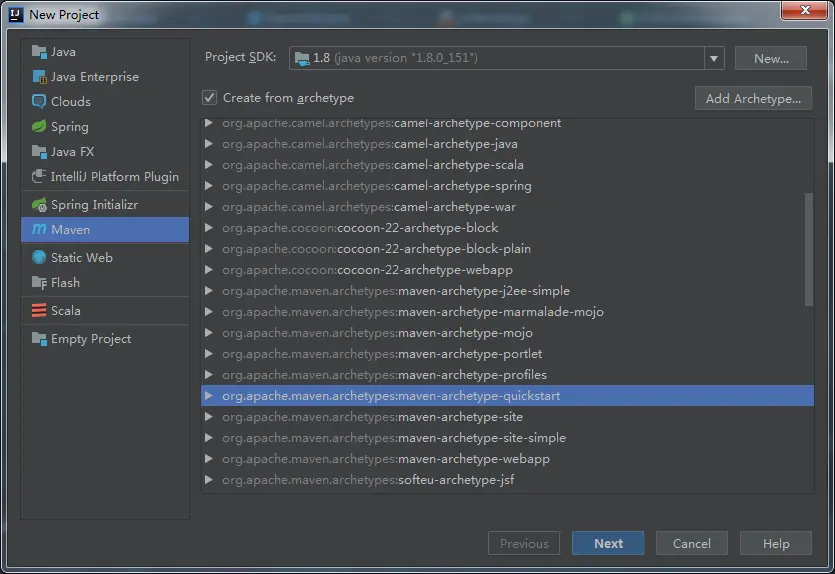The width and height of the screenshot is (835, 574).
Task: Click the Spring Initializr icon
Action: click(x=39, y=204)
